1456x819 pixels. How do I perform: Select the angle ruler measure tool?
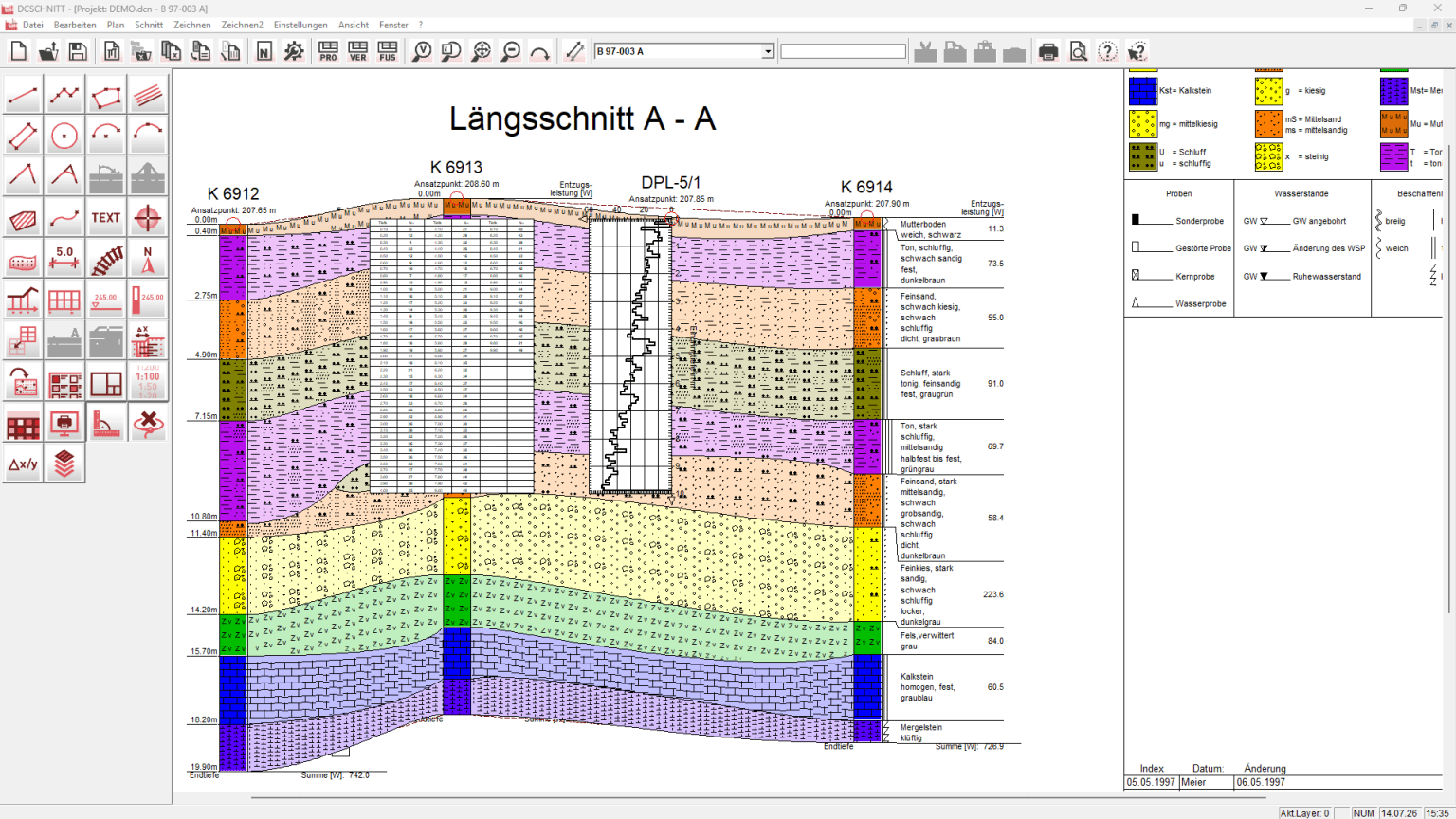[x=106, y=423]
